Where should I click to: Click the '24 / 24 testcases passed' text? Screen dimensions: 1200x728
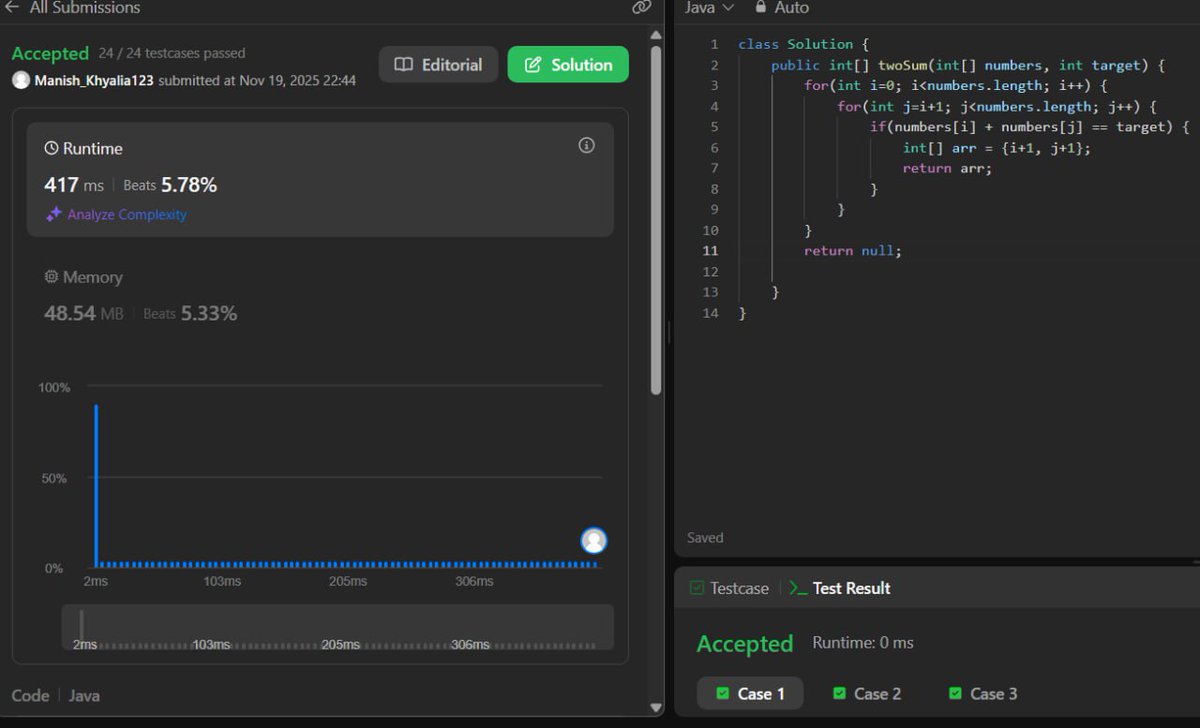[x=172, y=53]
